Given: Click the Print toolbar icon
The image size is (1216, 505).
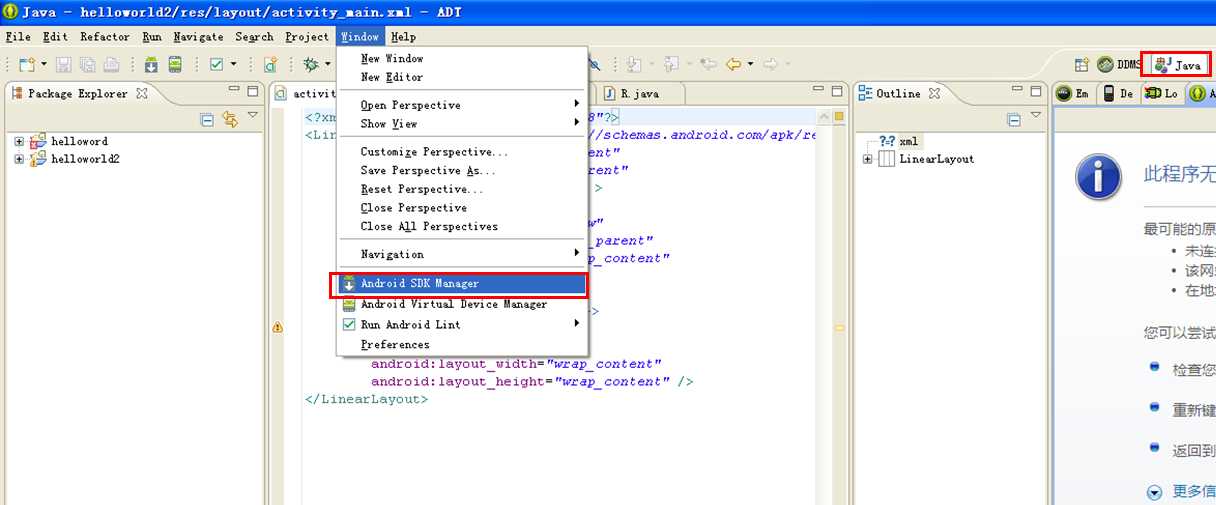Looking at the screenshot, I should pyautogui.click(x=112, y=64).
